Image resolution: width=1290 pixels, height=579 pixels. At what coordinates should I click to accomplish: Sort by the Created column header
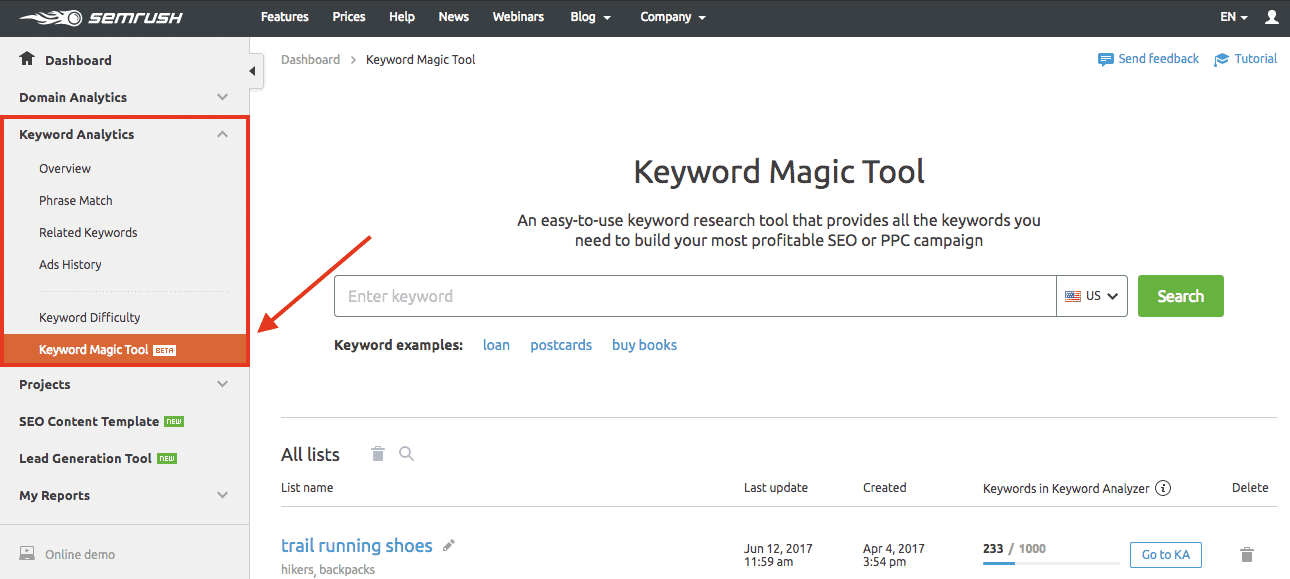point(885,488)
